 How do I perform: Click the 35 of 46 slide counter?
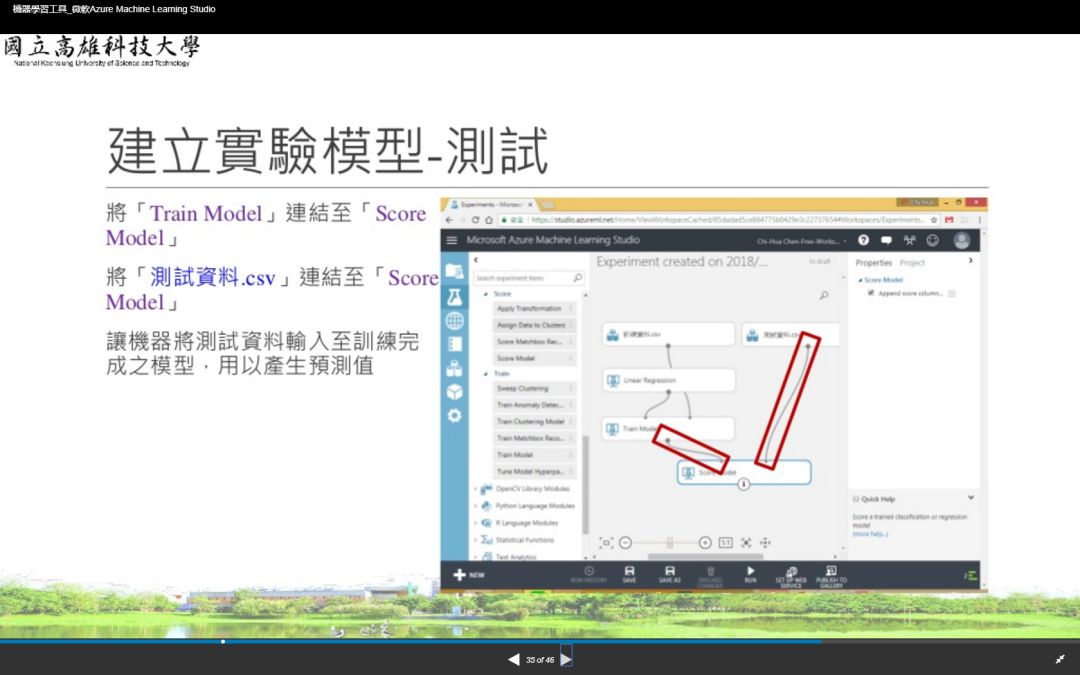click(540, 660)
